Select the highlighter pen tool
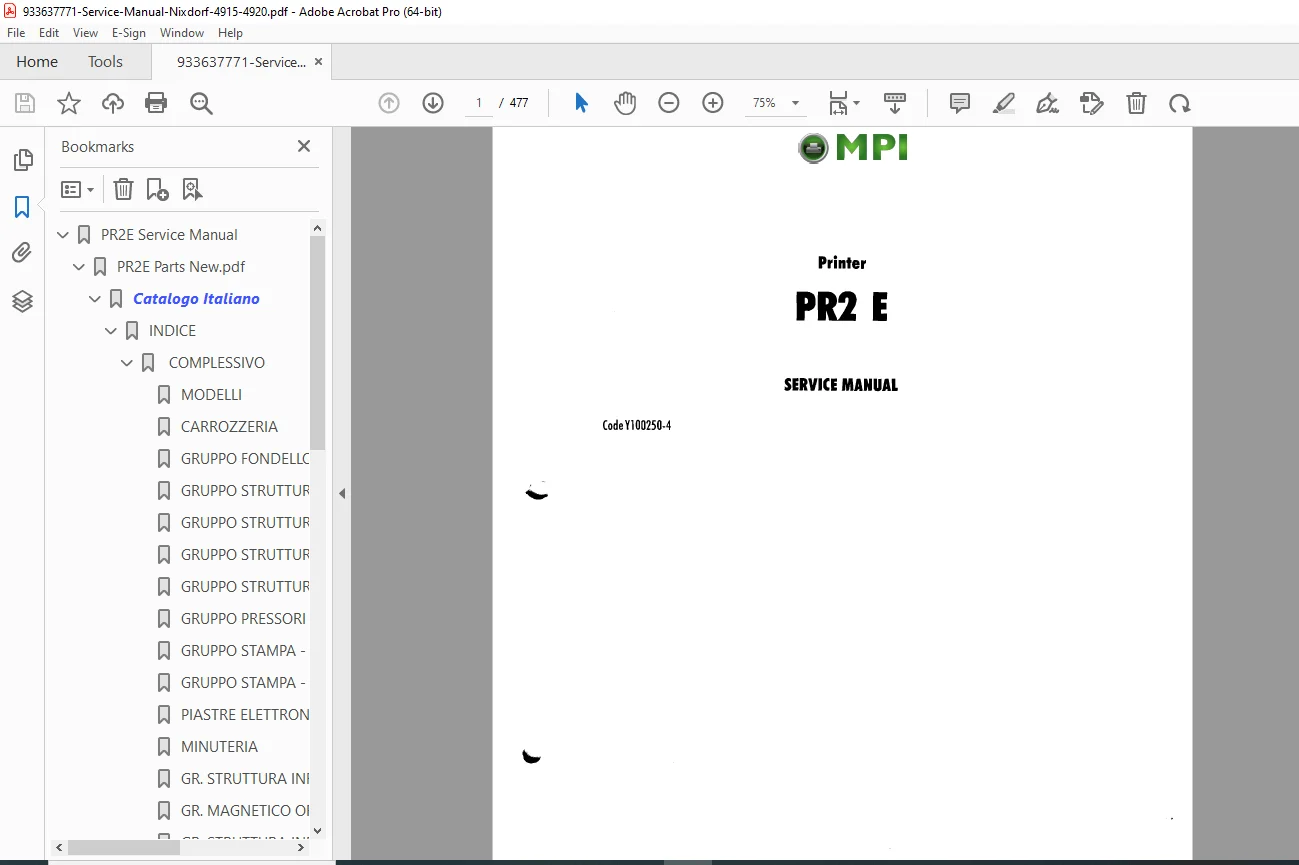The height and width of the screenshot is (865, 1299). tap(1004, 103)
